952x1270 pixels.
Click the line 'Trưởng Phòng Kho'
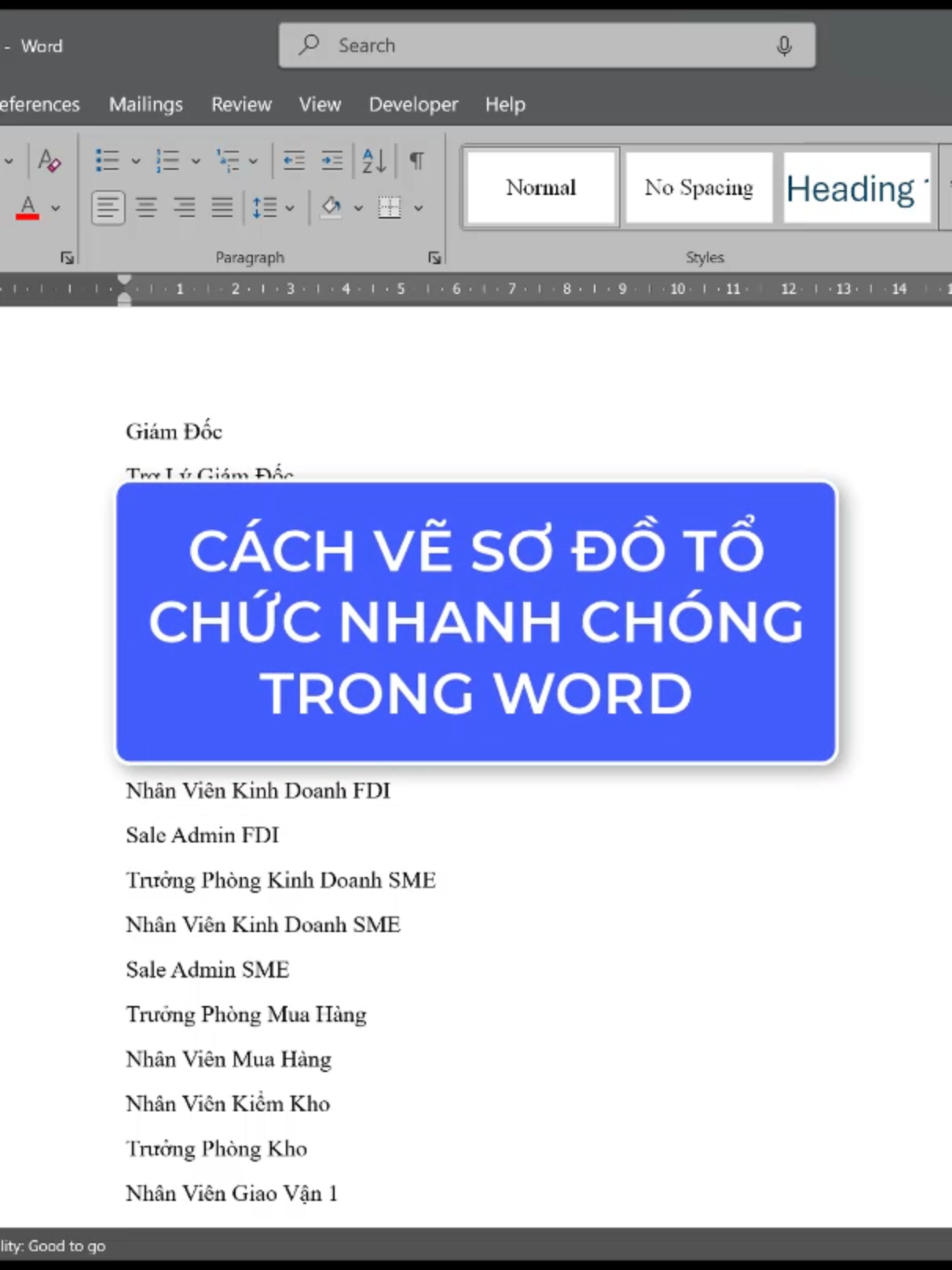pos(216,1149)
